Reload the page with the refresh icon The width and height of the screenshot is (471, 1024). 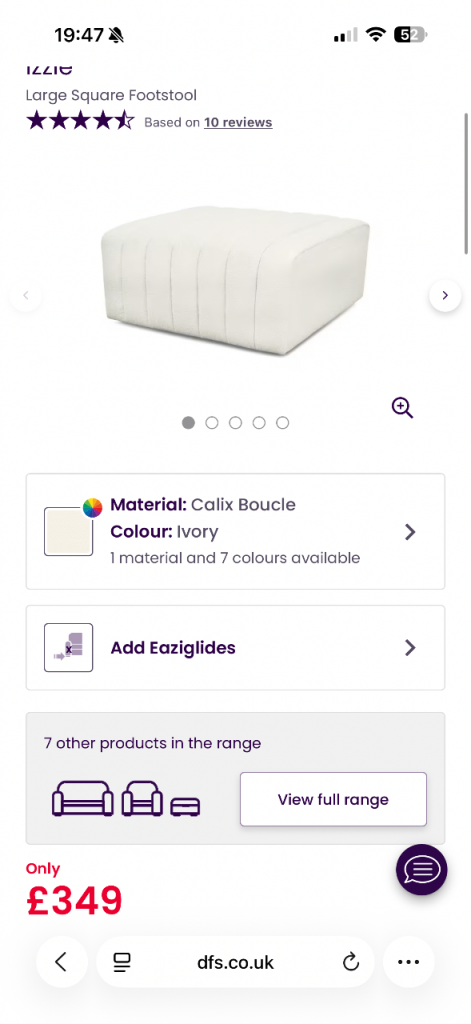click(x=351, y=962)
